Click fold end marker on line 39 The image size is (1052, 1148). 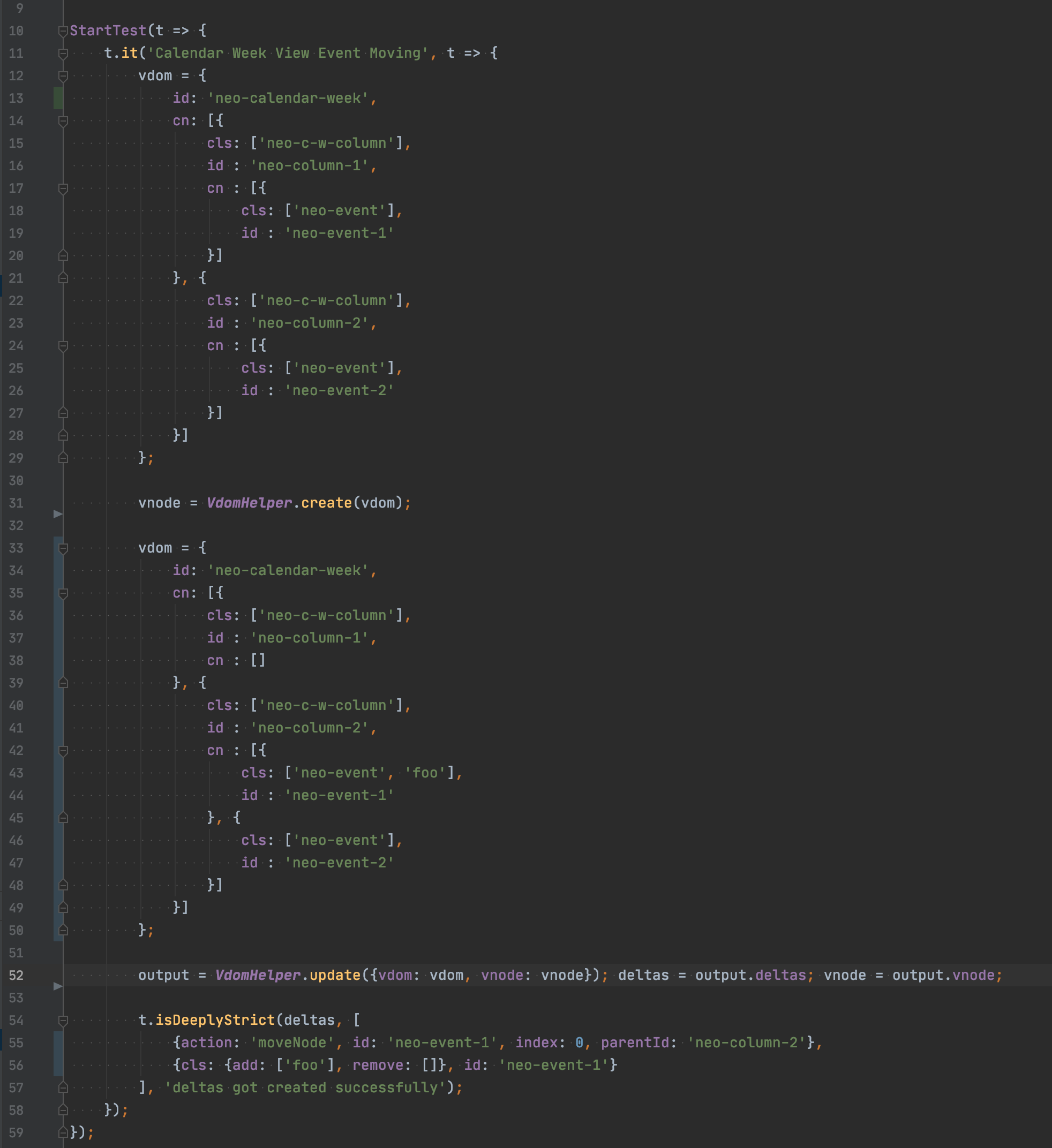pos(63,683)
